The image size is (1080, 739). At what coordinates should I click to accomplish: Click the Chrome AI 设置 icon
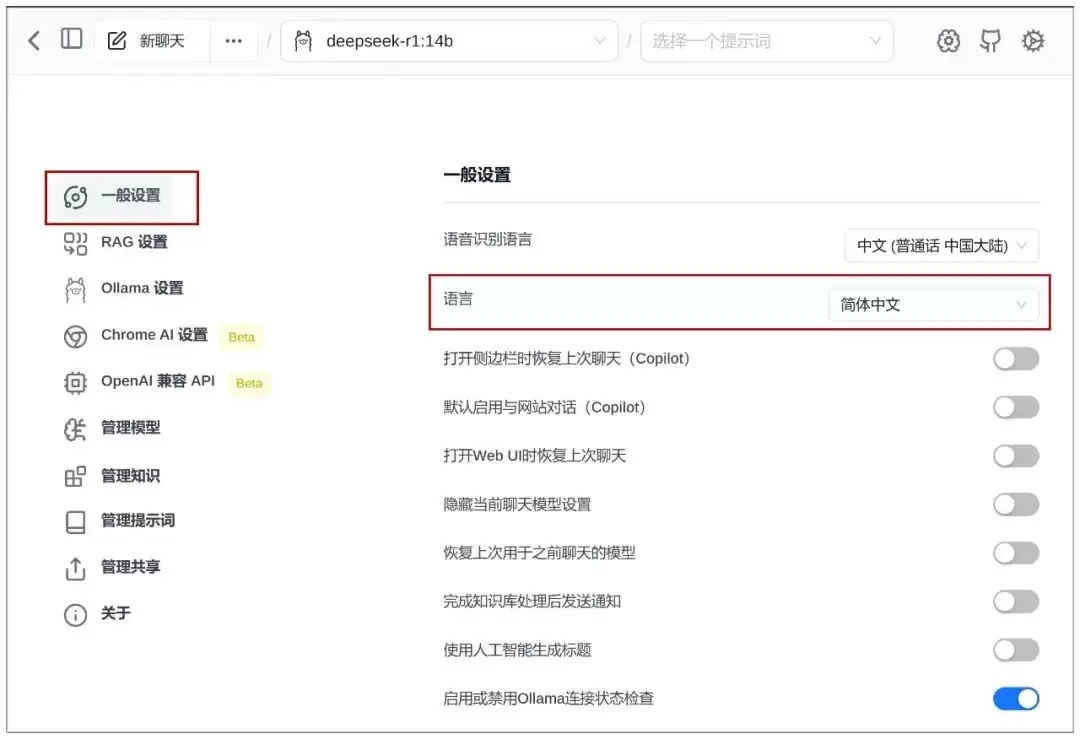click(76, 336)
